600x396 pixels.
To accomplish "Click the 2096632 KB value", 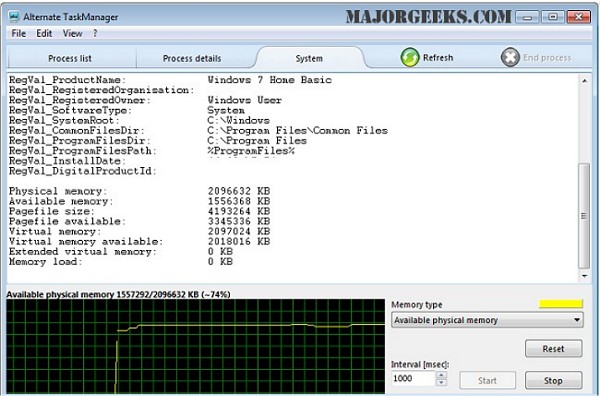I will pyautogui.click(x=239, y=191).
